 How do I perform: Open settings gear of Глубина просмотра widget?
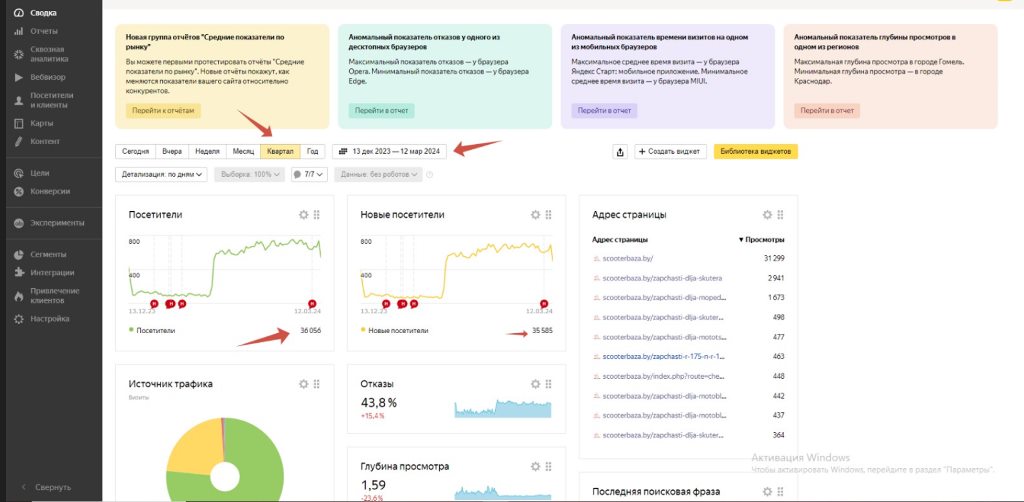point(535,466)
